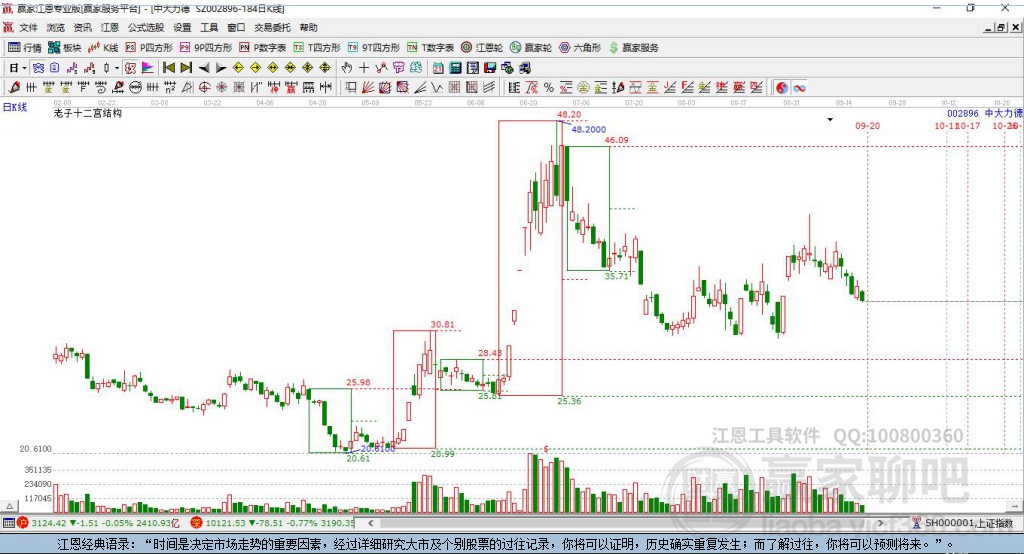
Task: Select the red Gann fan icon
Action: click(368, 88)
